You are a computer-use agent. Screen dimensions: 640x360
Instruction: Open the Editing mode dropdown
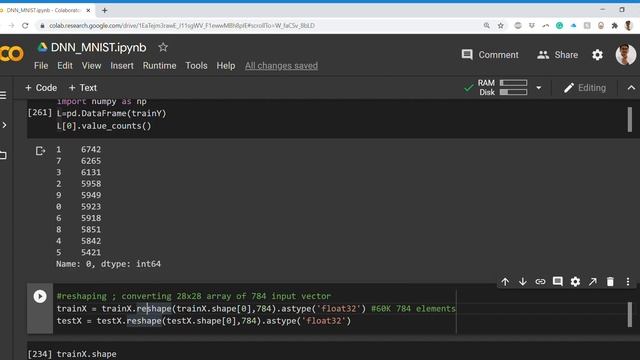click(x=585, y=88)
